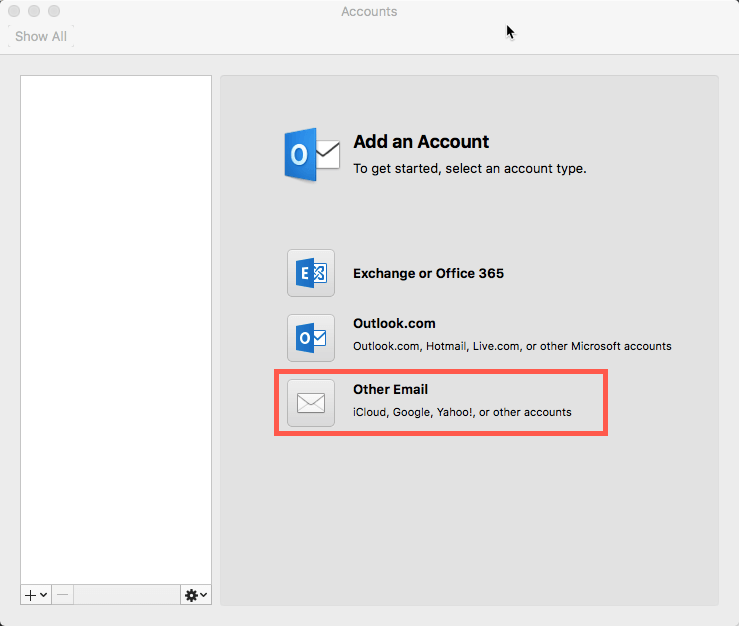Click the Outlook.com account icon
The width and height of the screenshot is (739, 626).
point(311,338)
